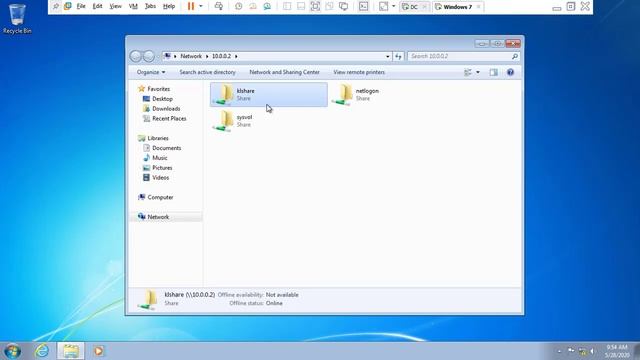Click the VMware library icon beside the pin

coord(68,6)
